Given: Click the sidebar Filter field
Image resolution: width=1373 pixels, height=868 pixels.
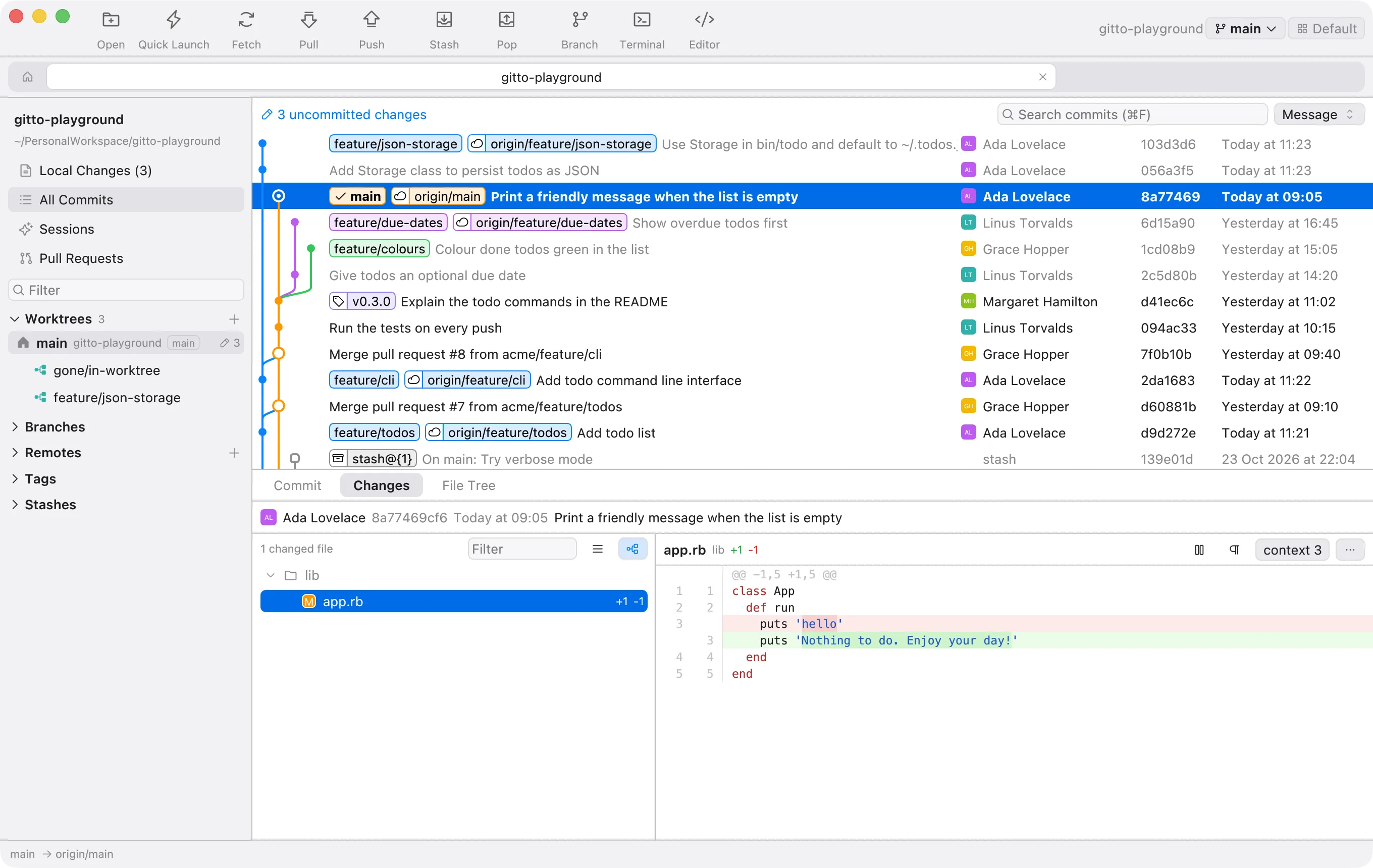Looking at the screenshot, I should [126, 290].
